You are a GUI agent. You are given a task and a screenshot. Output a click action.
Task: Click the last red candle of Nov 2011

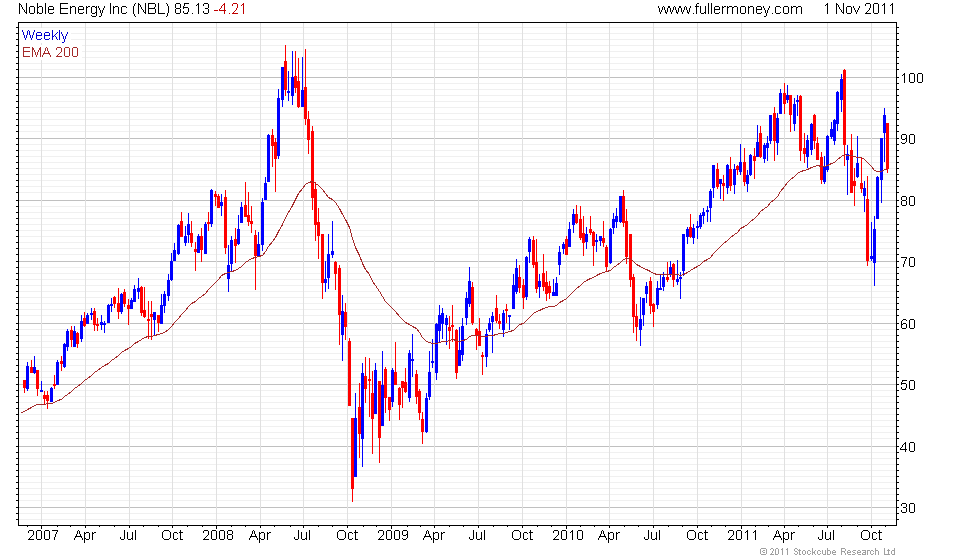888,147
